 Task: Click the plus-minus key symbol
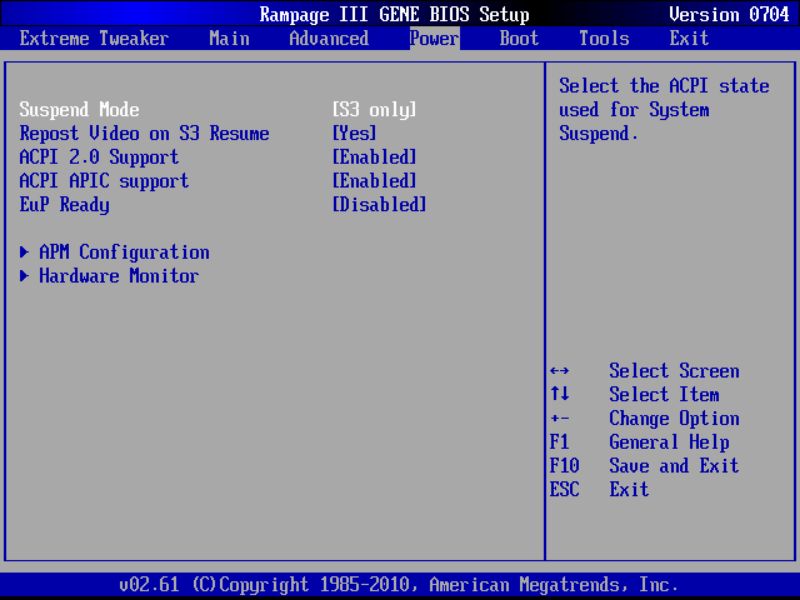click(x=560, y=419)
